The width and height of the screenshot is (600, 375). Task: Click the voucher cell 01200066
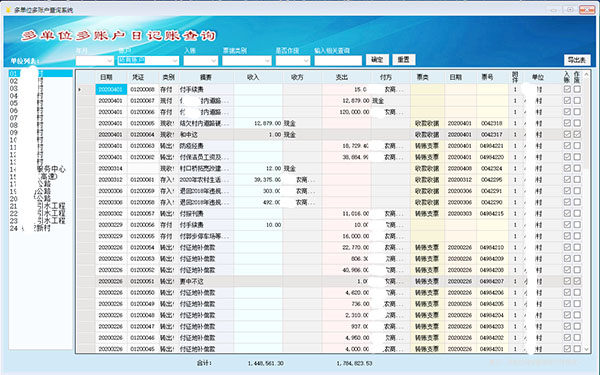coord(142,112)
